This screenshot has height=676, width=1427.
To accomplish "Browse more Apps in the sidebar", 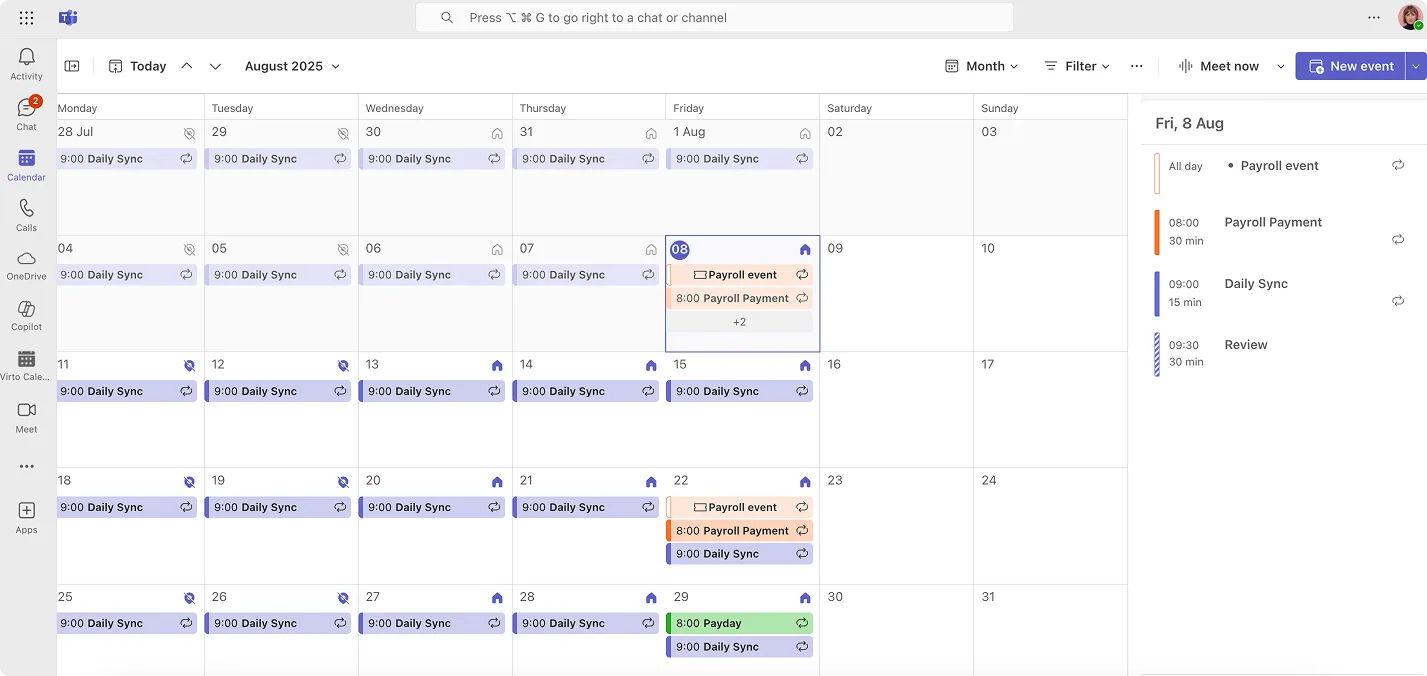I will click(26, 516).
